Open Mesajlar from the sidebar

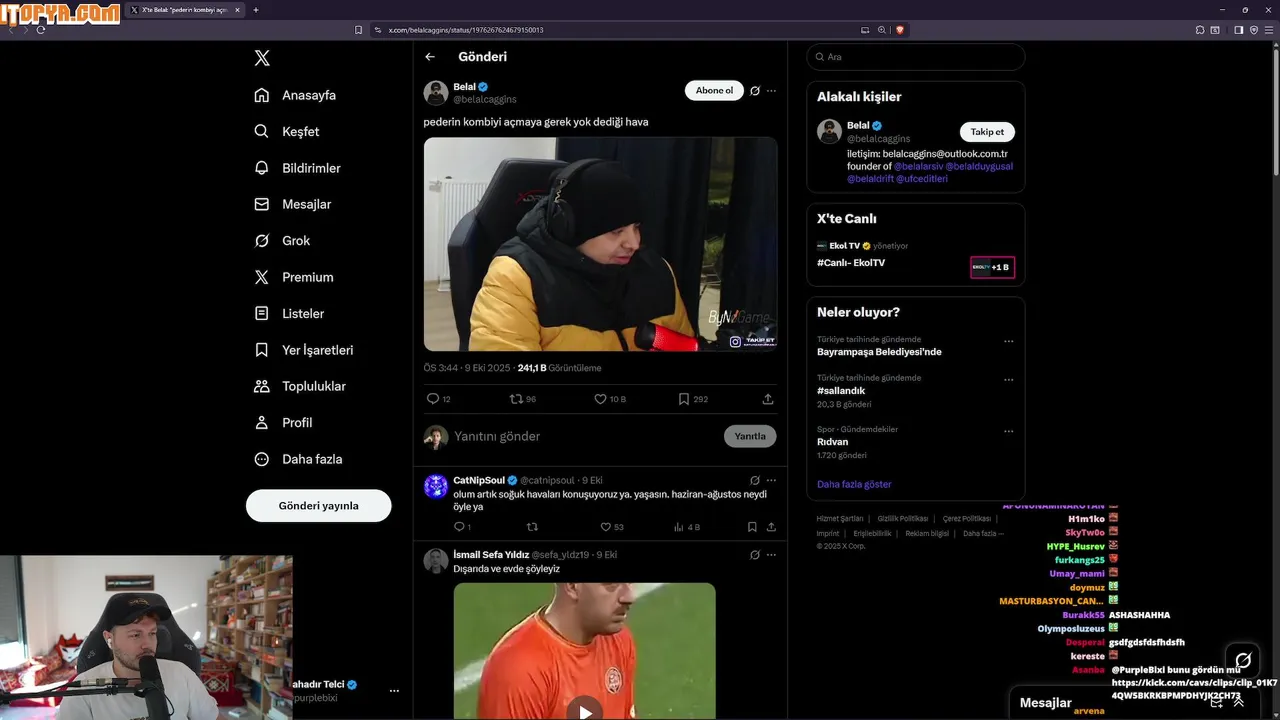click(292, 204)
